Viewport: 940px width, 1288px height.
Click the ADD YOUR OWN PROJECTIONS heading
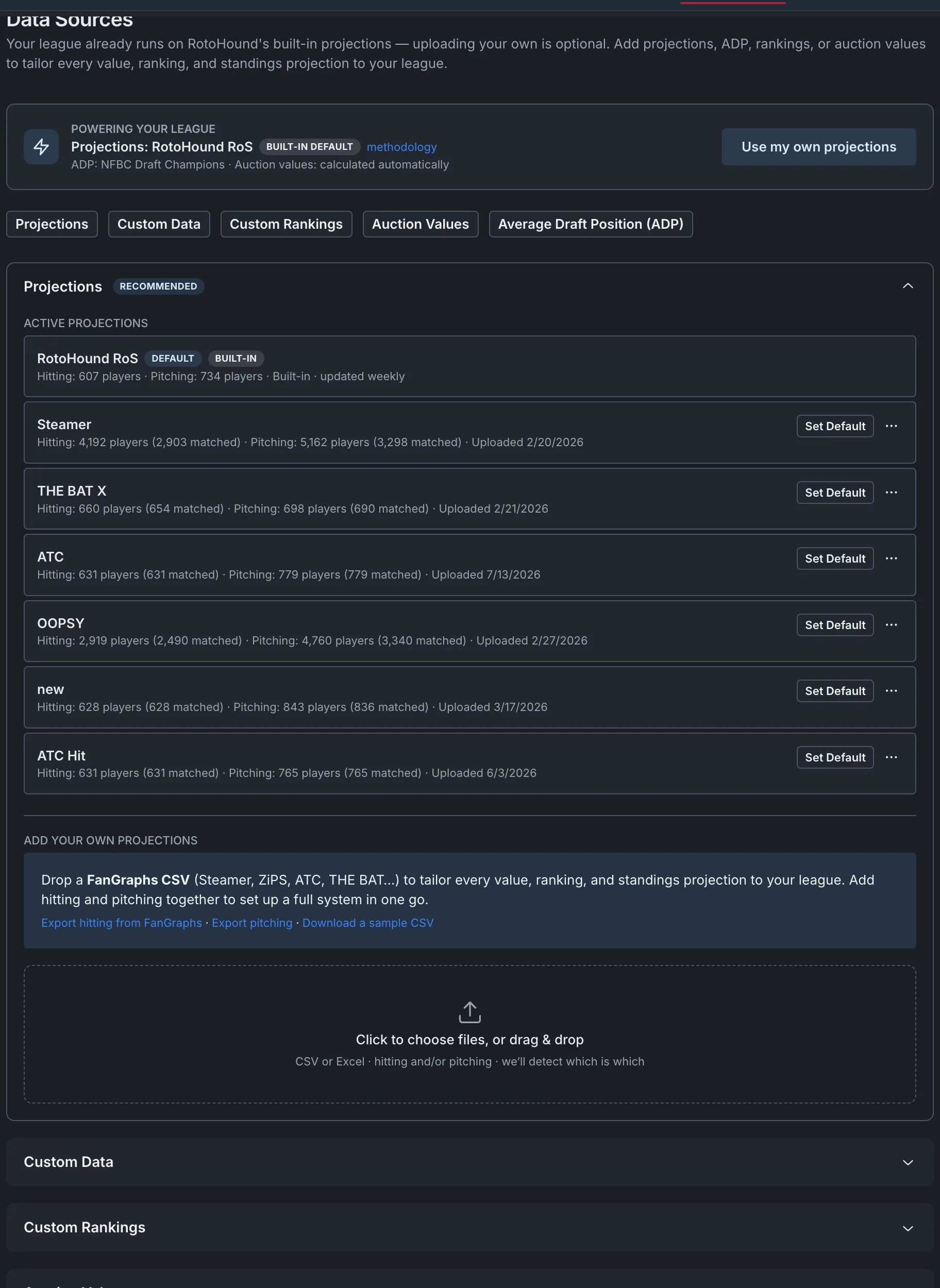[110, 840]
